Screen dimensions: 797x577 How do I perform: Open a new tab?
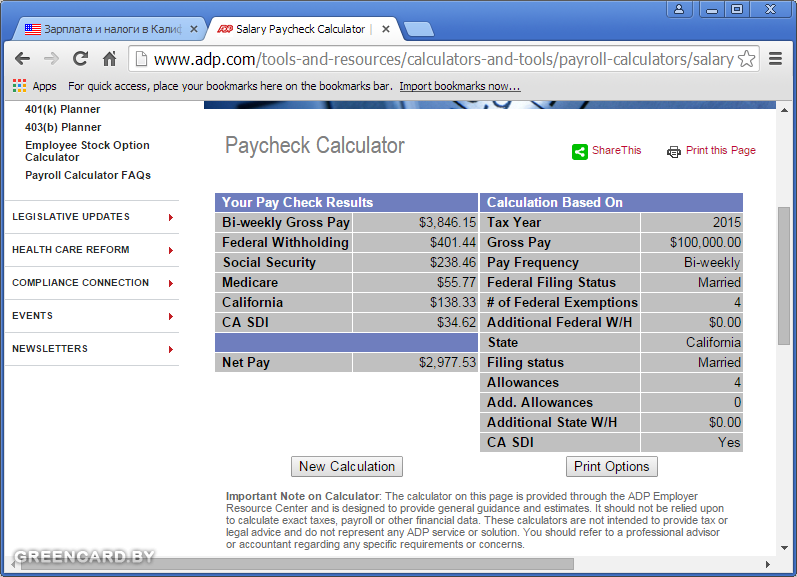tap(419, 29)
